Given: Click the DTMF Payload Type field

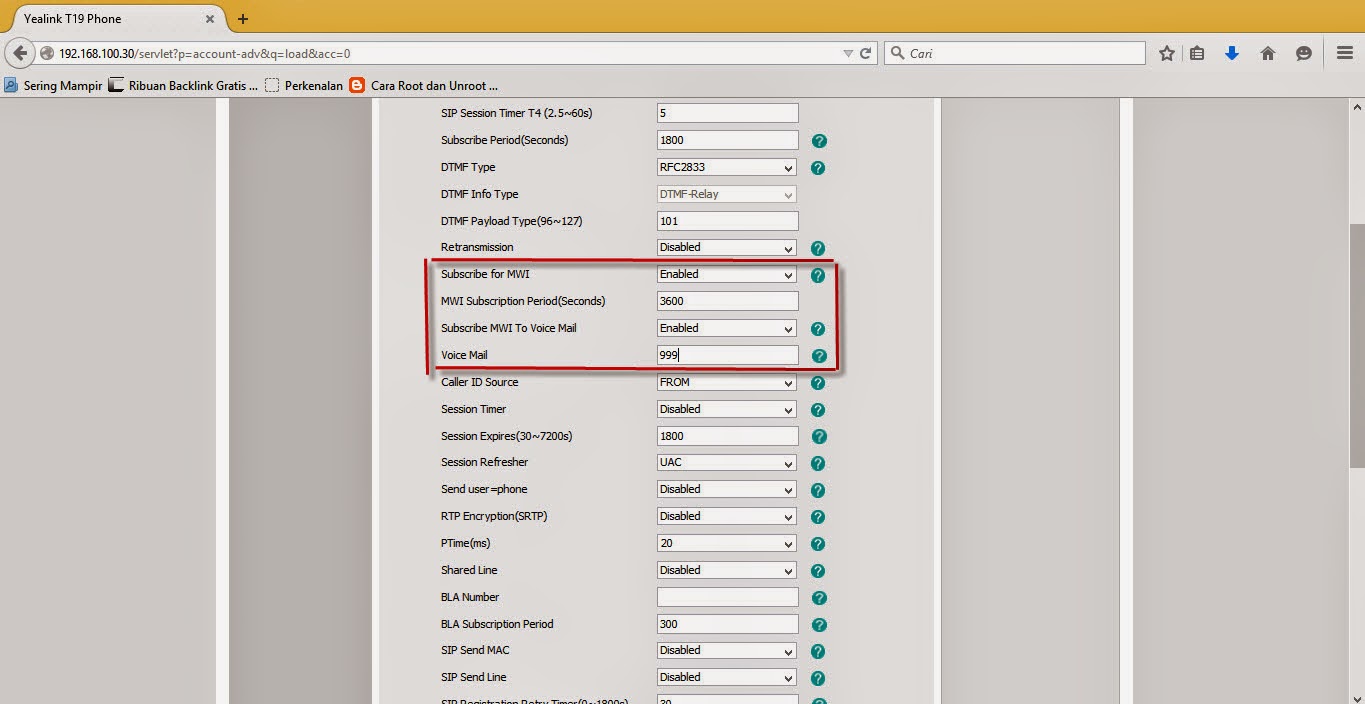Looking at the screenshot, I should point(728,221).
